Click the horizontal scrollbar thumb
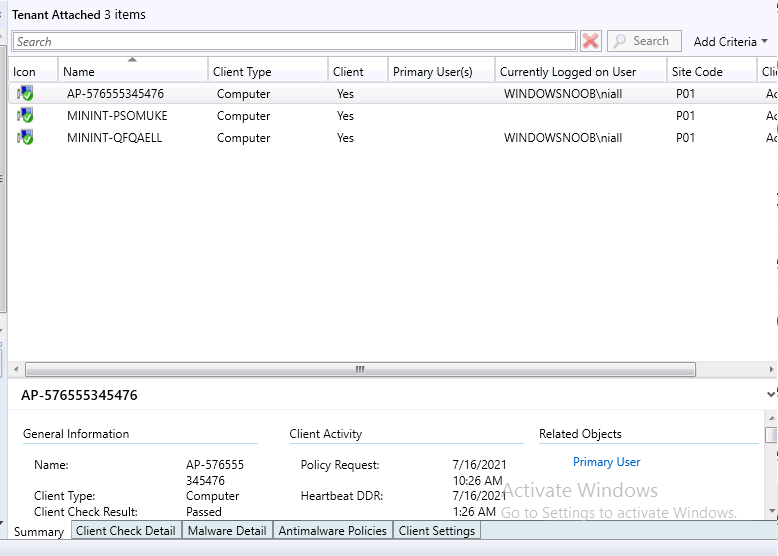Viewport: 778px width, 556px height. [360, 369]
